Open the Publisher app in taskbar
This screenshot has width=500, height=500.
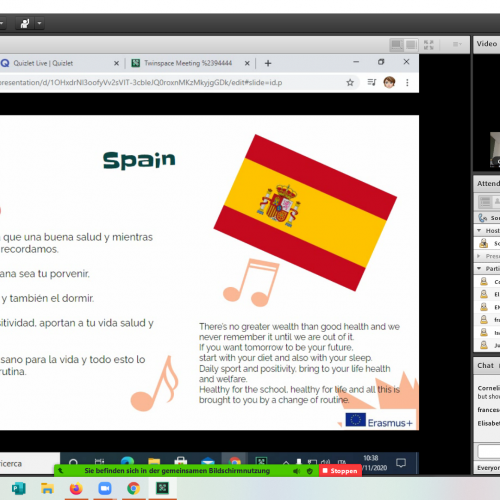[18, 489]
